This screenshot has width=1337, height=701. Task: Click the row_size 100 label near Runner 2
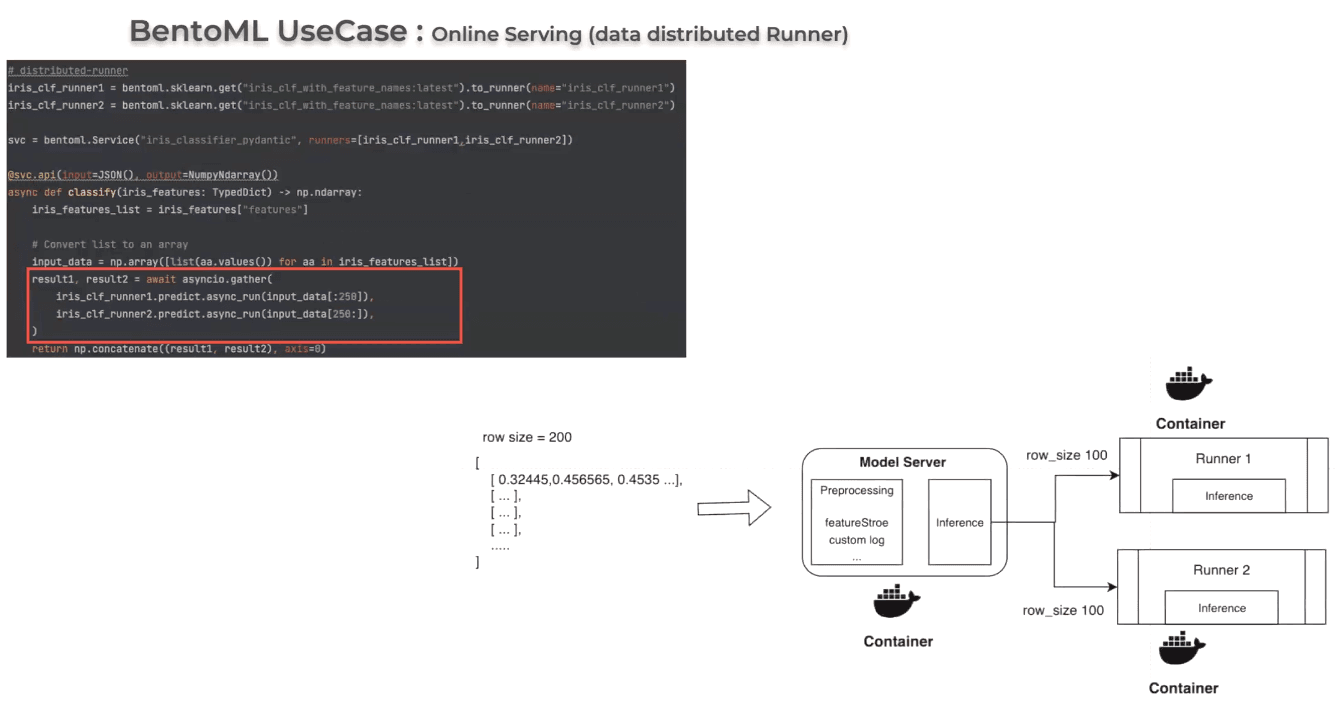pos(1064,610)
